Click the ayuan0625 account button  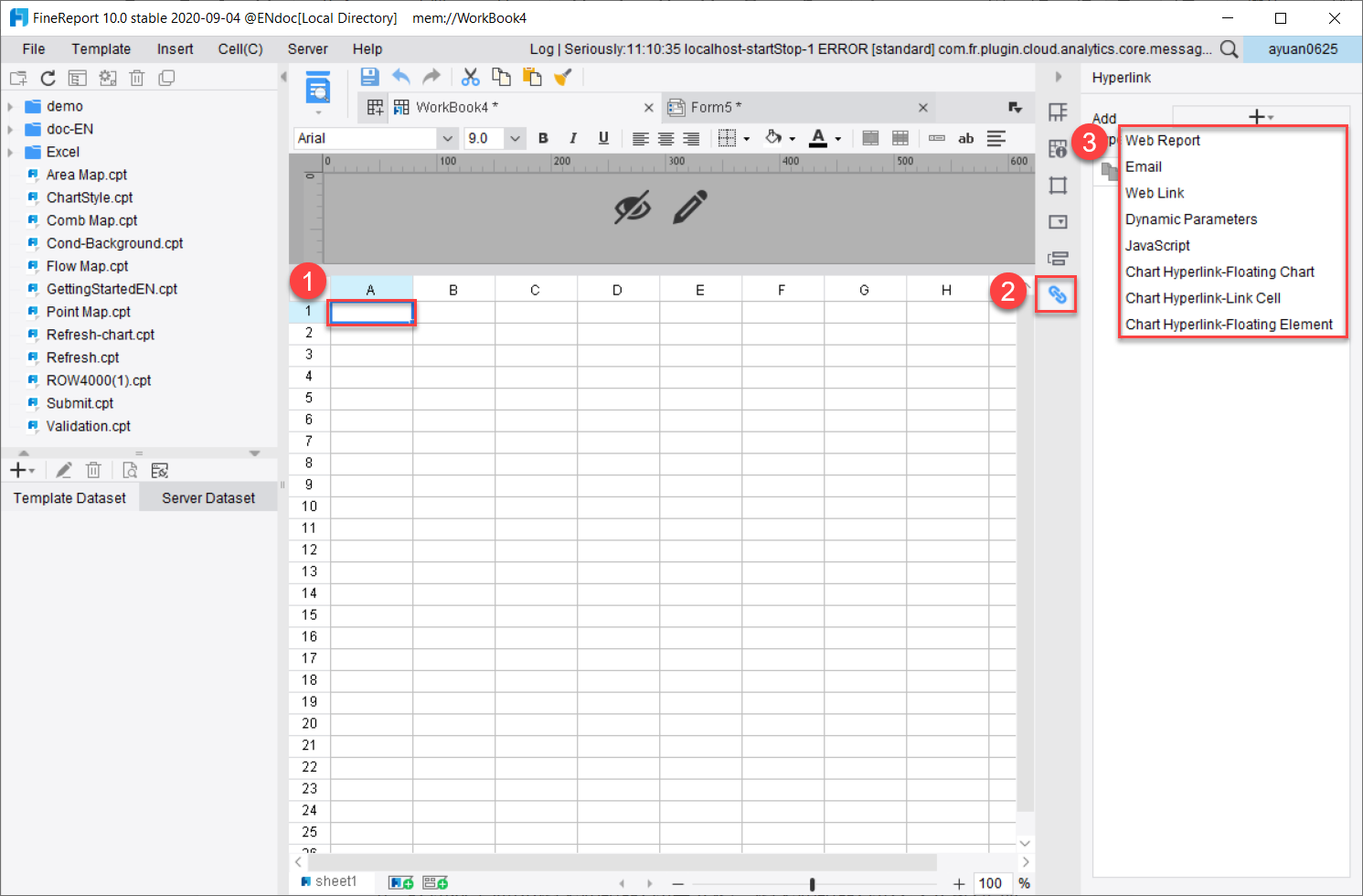(1303, 49)
